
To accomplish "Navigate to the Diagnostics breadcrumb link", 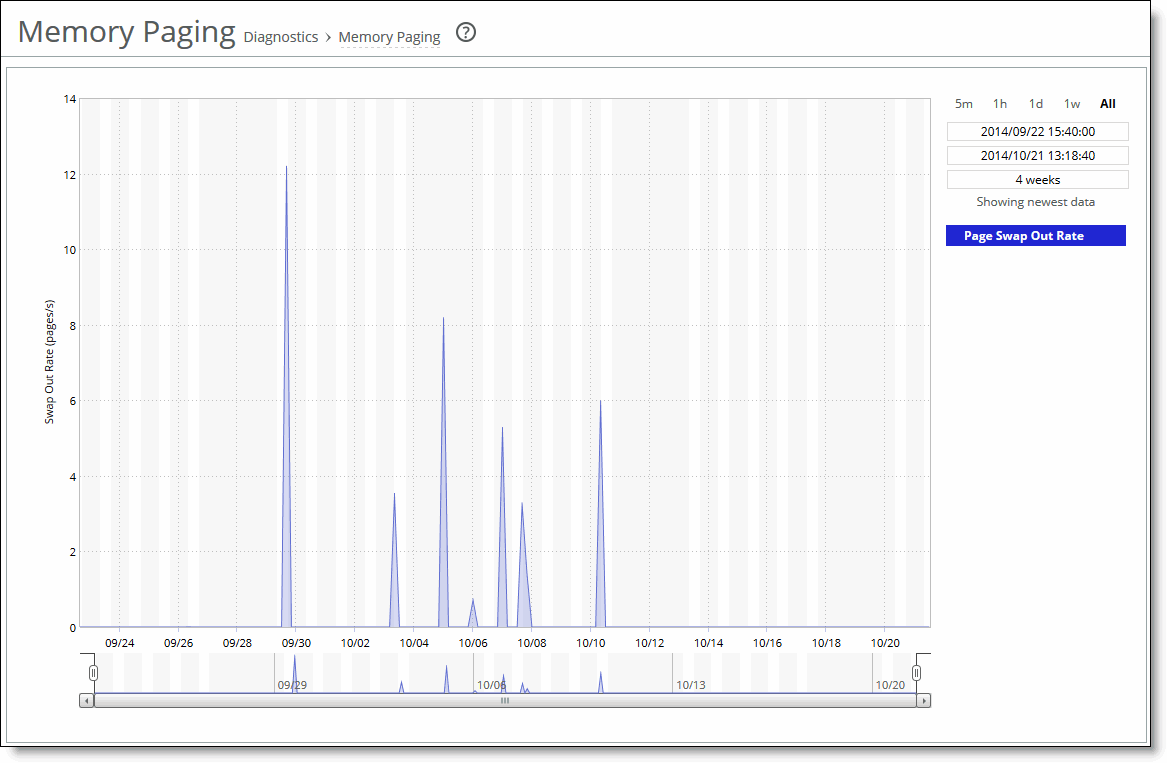I will [281, 37].
